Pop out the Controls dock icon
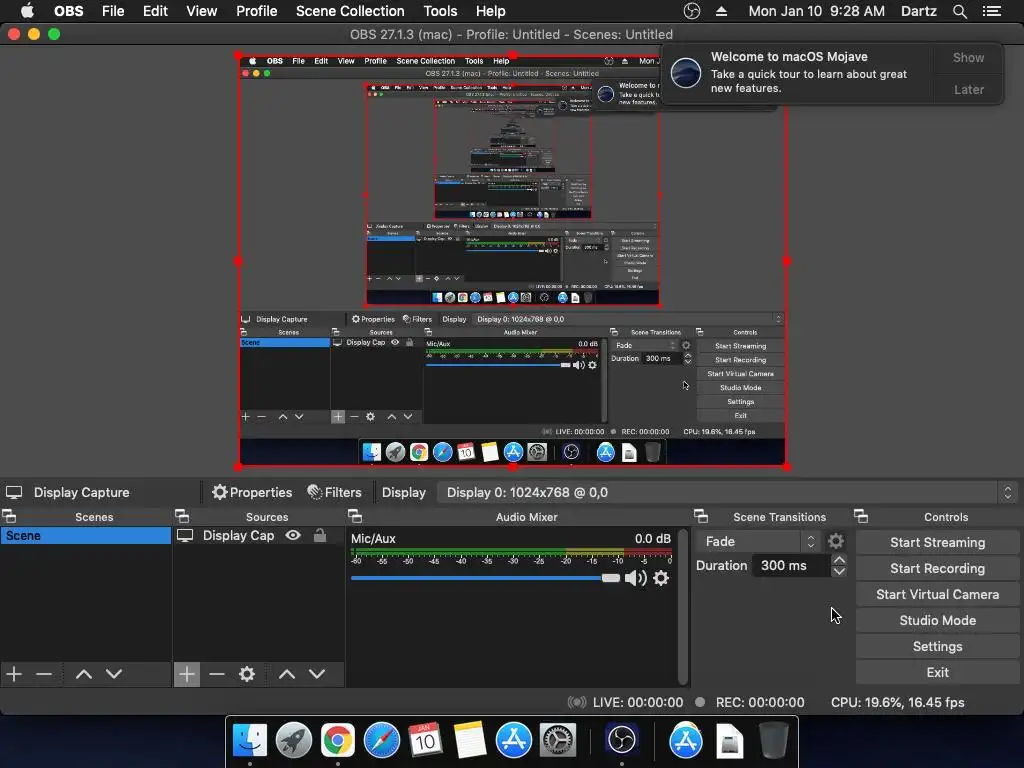Viewport: 1024px width, 768px height. (x=861, y=517)
